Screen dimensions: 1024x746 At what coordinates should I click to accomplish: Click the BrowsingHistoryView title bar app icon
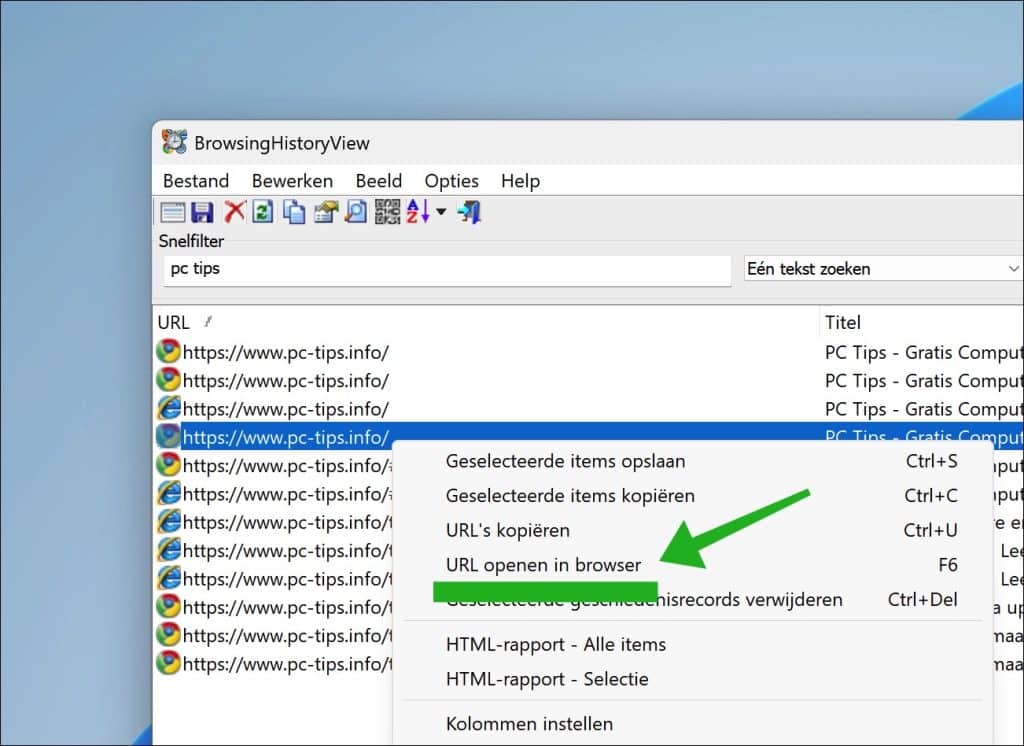point(174,142)
